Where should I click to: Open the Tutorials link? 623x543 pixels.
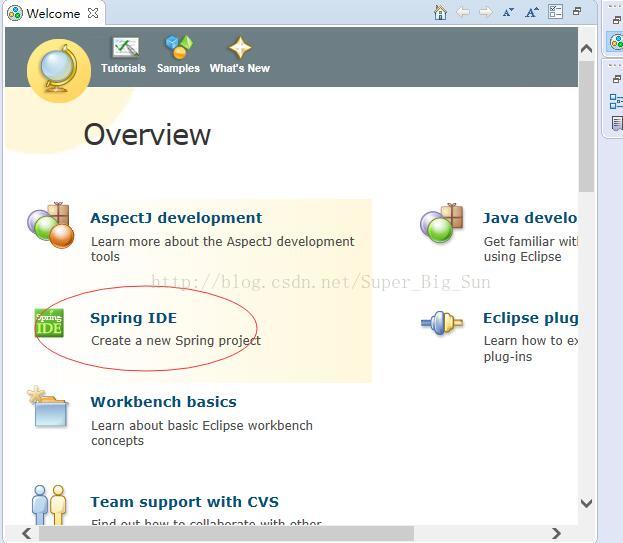(x=123, y=68)
